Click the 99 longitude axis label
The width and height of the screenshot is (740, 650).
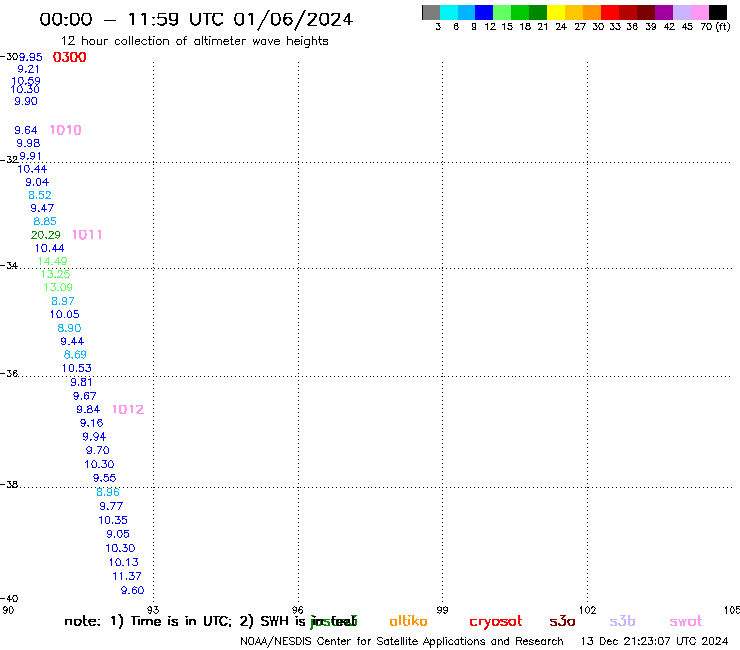442,610
